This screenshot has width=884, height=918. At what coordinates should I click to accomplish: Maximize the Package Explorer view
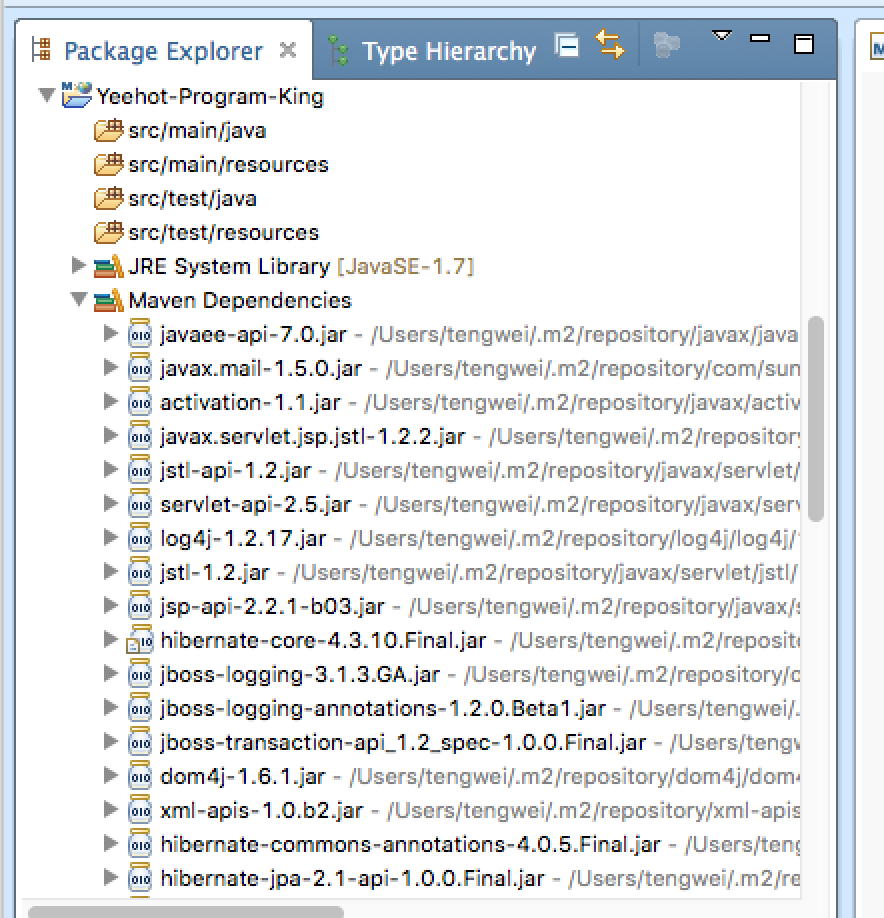[x=804, y=44]
